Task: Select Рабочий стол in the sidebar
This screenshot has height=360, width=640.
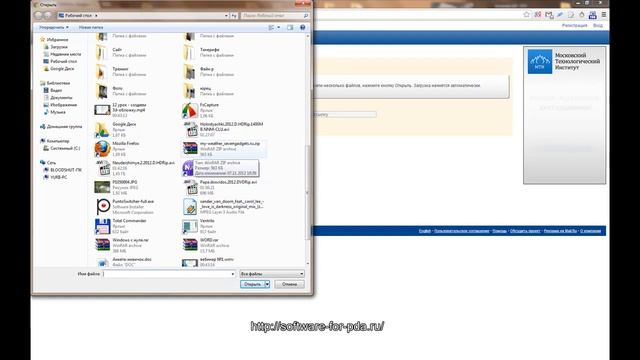Action: pyautogui.click(x=60, y=61)
